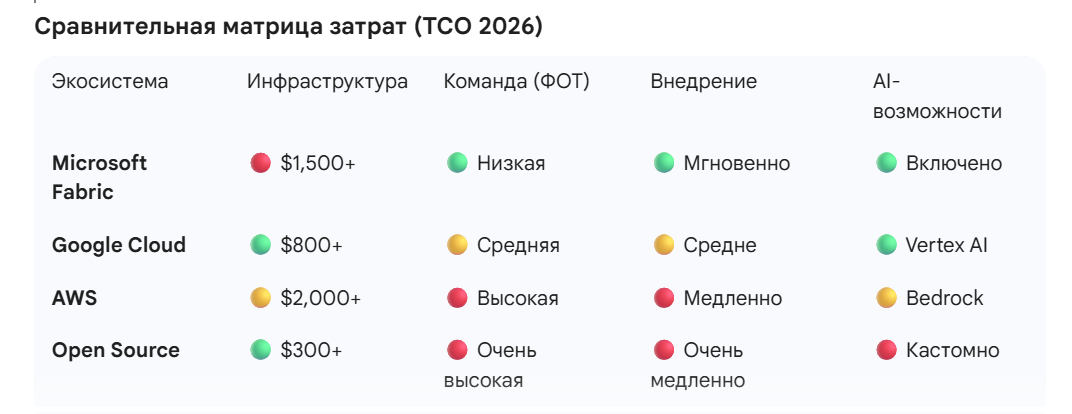Click red dot beside $1,500+
The image size is (1072, 414).
(x=260, y=163)
